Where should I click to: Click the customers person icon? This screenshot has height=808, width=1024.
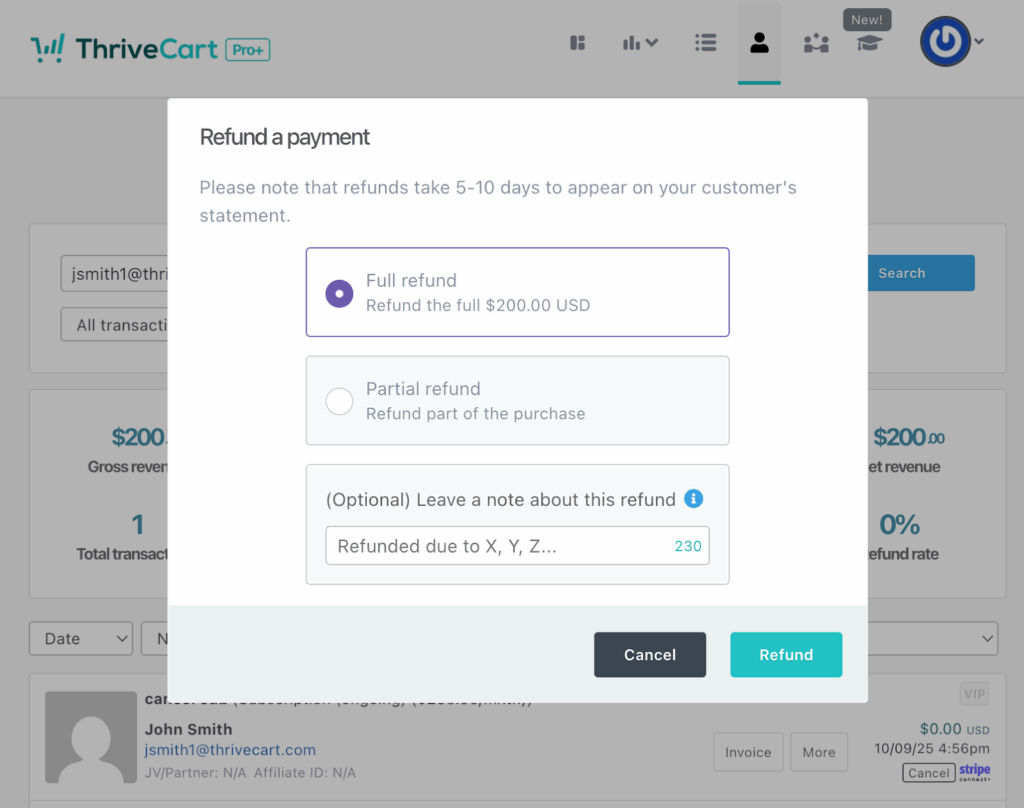click(x=759, y=43)
